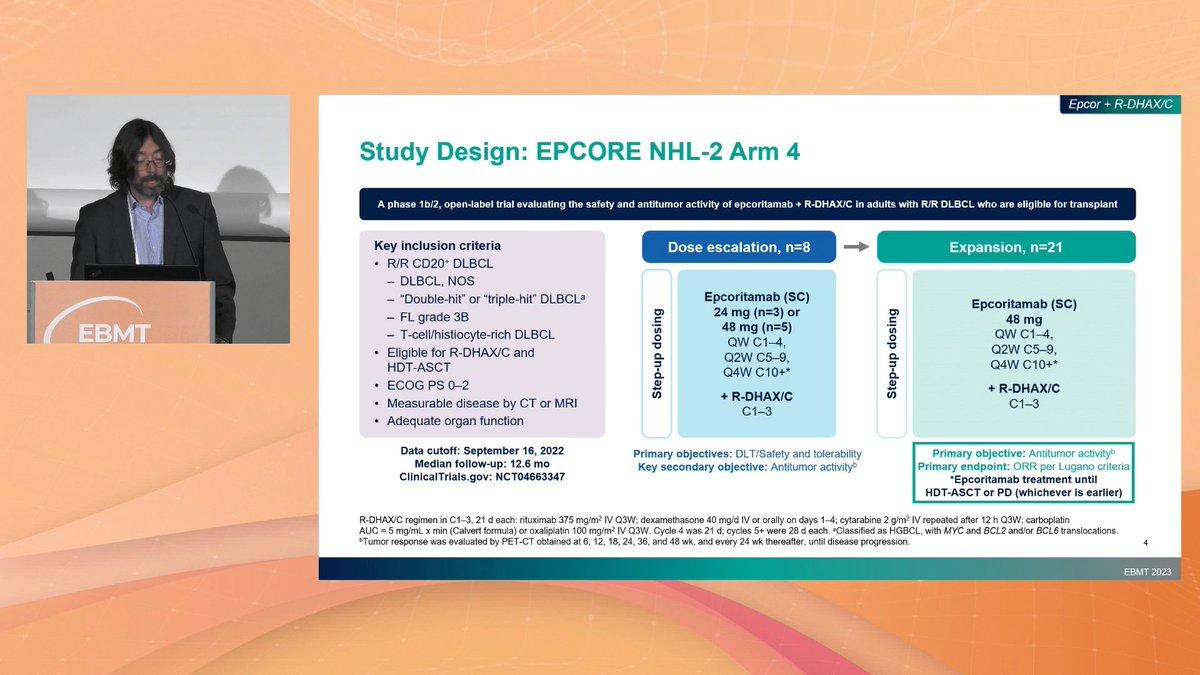Select the "*Epcoritamab treatment until" note
The image size is (1200, 675).
[x=1024, y=480]
